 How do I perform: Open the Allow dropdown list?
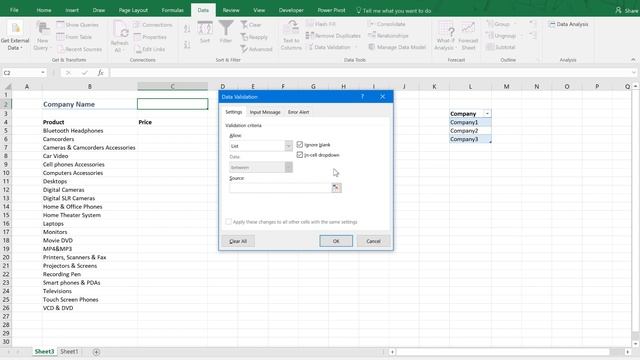pos(289,146)
